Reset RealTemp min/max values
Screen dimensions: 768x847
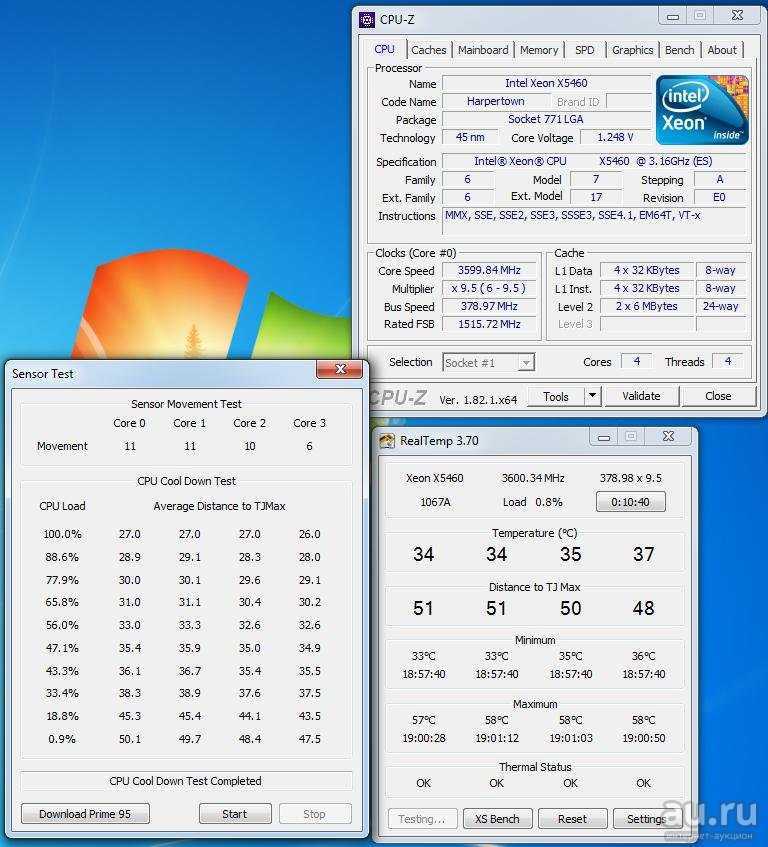(x=572, y=819)
